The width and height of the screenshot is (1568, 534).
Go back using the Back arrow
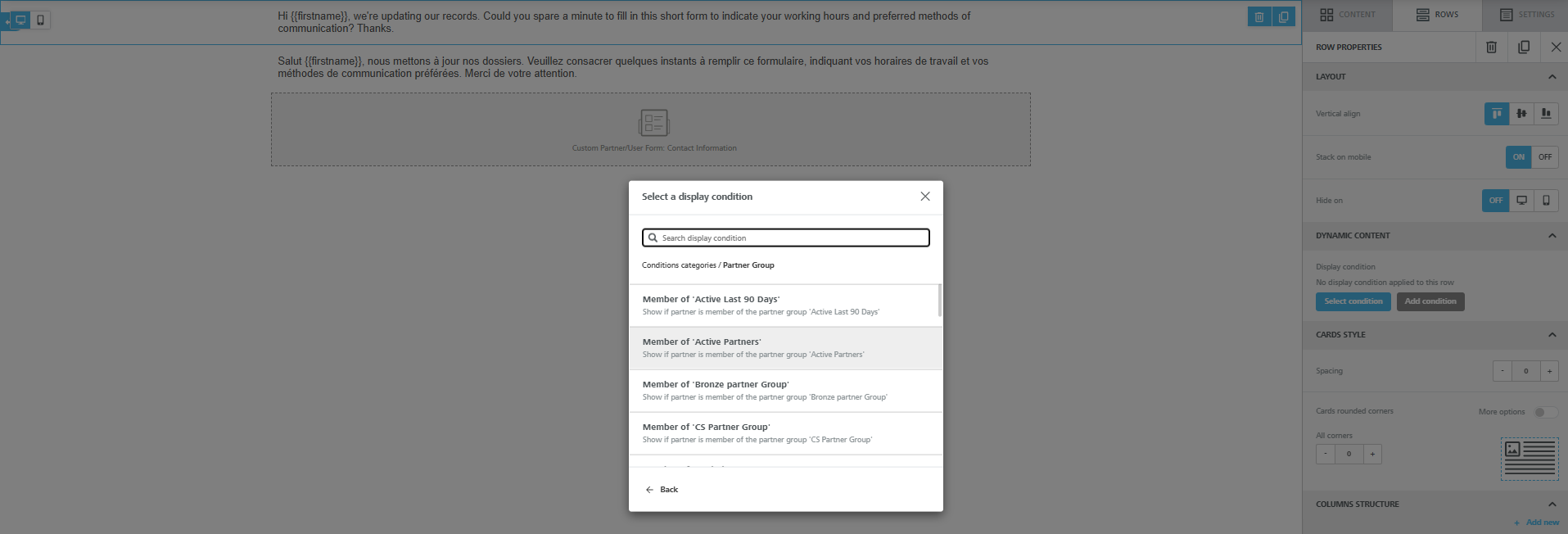pyautogui.click(x=662, y=490)
